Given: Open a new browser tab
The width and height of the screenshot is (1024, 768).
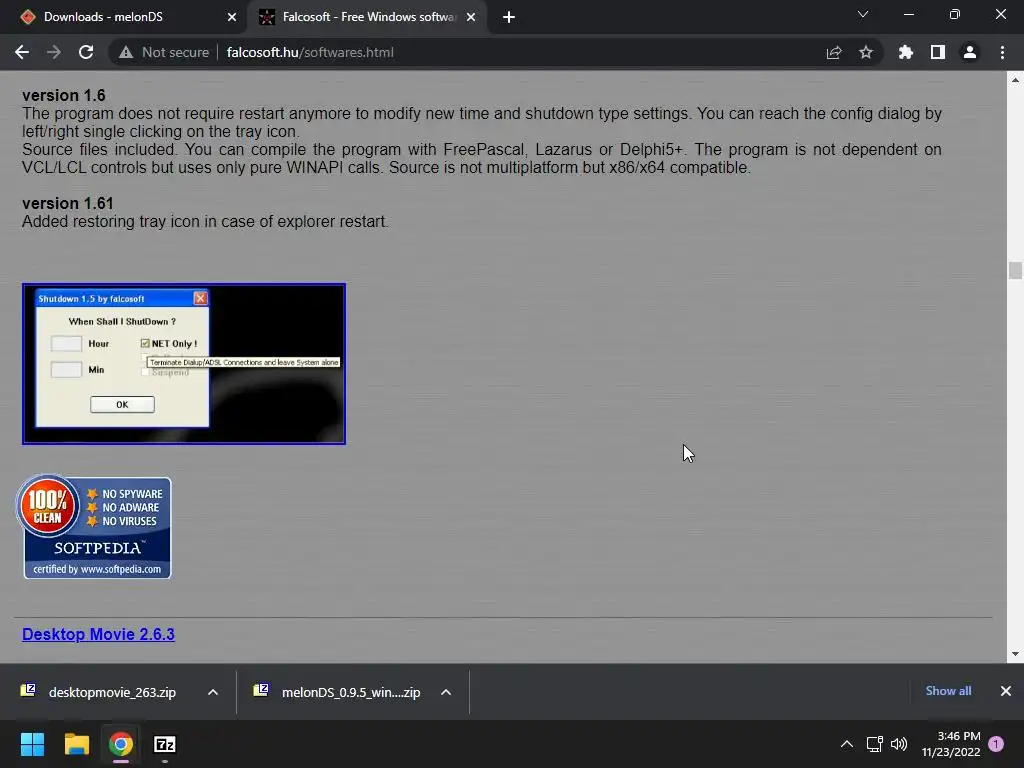Looking at the screenshot, I should (x=509, y=18).
